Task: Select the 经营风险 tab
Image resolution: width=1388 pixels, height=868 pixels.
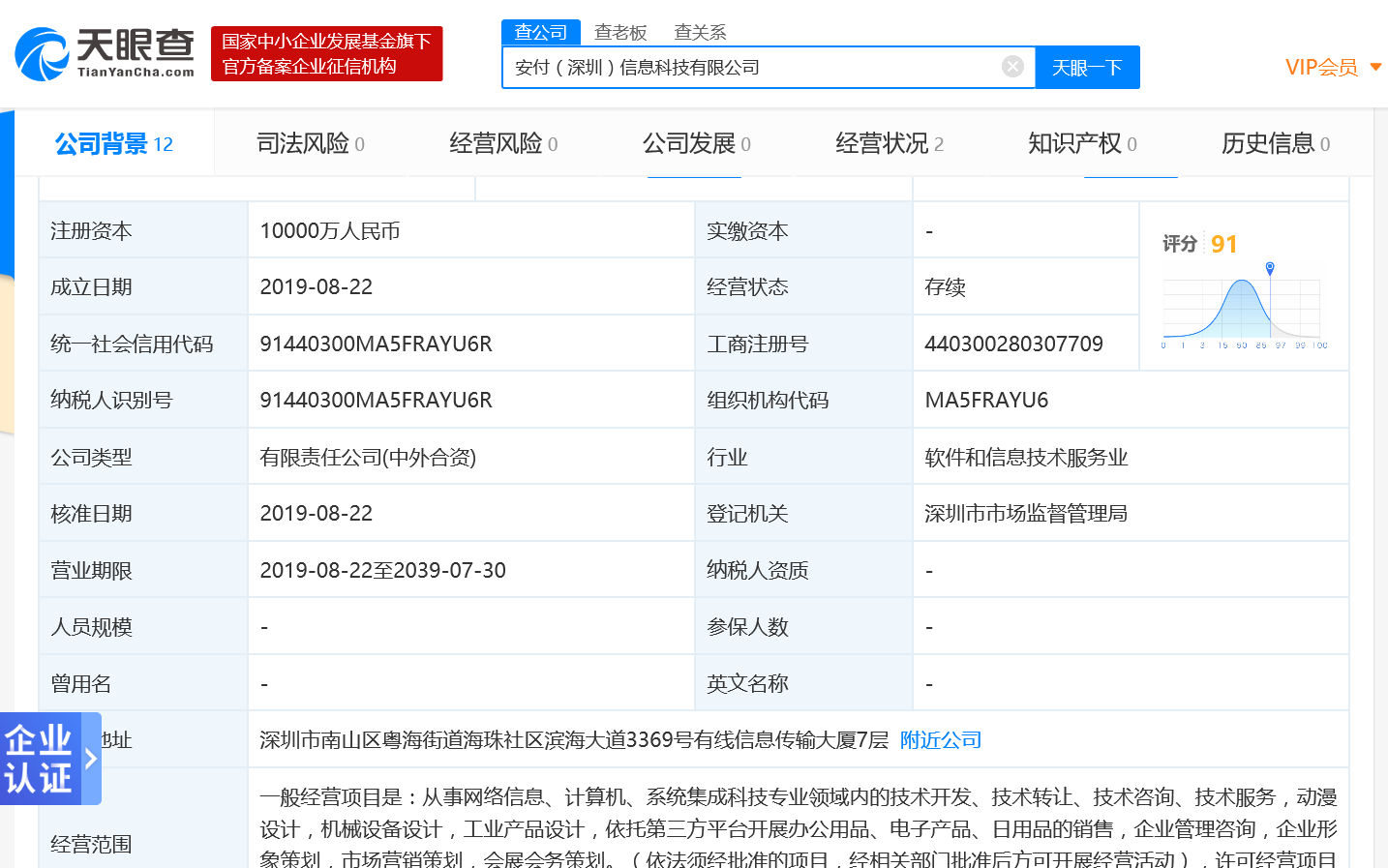Action: click(x=503, y=144)
